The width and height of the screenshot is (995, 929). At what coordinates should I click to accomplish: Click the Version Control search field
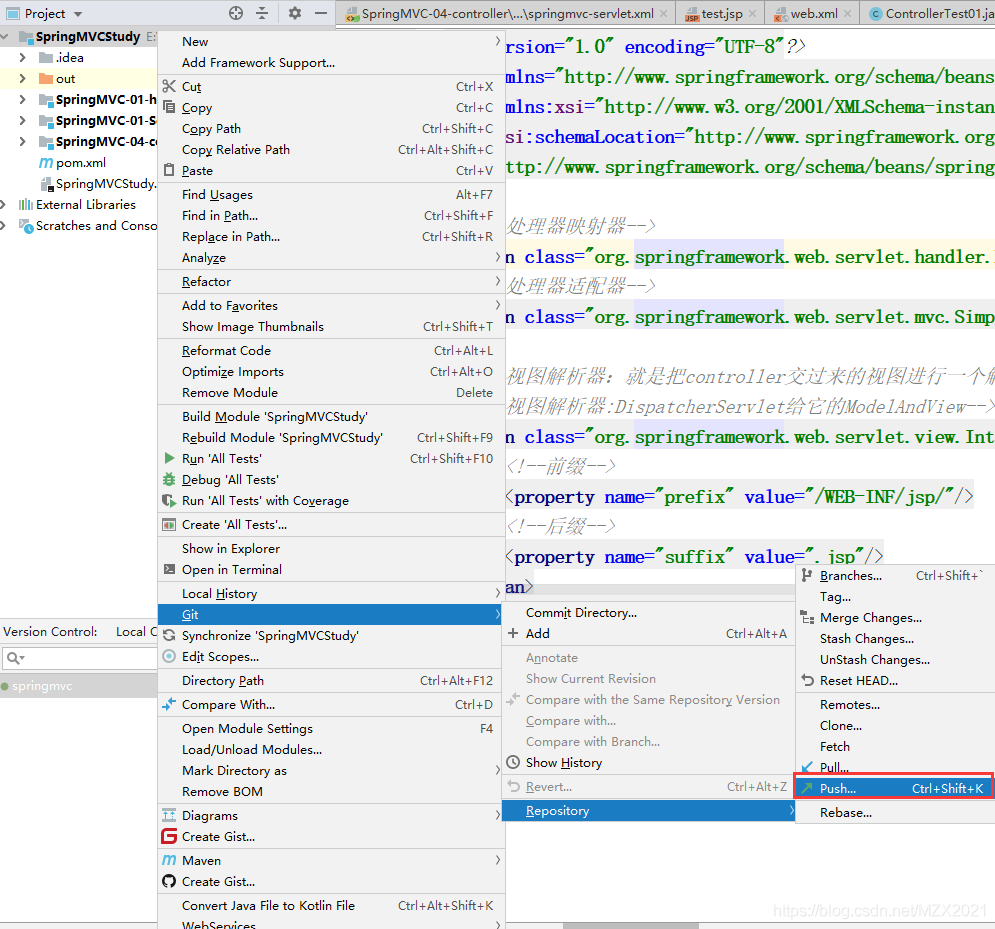tap(85, 658)
